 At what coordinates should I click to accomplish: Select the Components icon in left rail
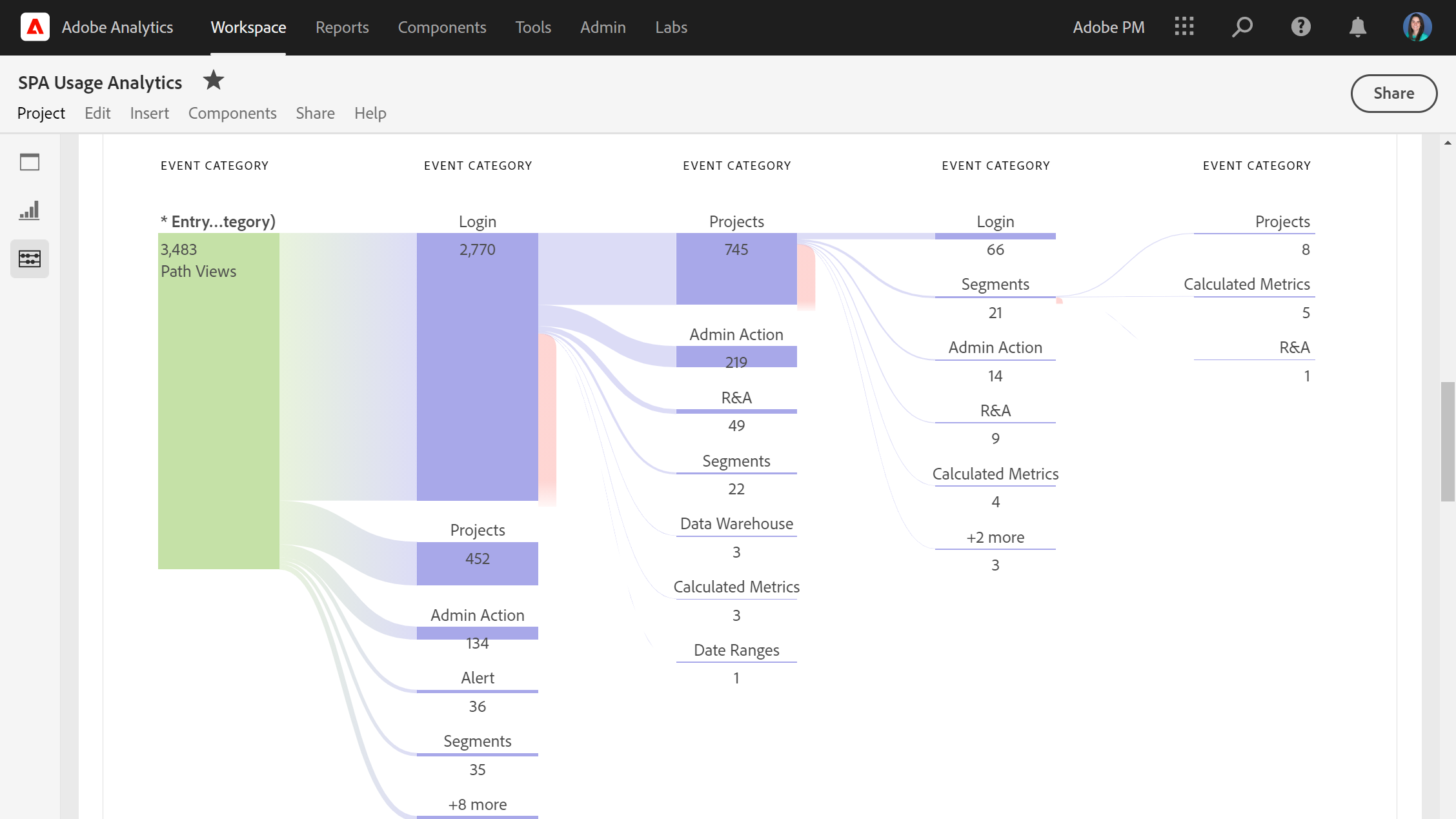[30, 259]
